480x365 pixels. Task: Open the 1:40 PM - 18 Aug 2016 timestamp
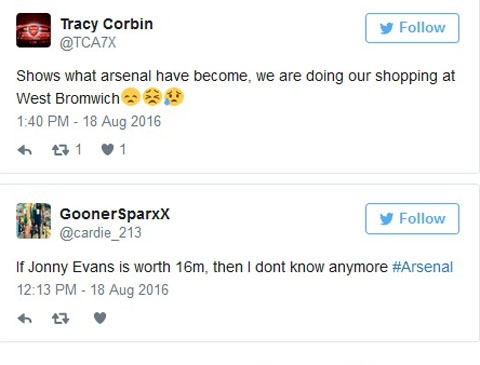coord(89,121)
